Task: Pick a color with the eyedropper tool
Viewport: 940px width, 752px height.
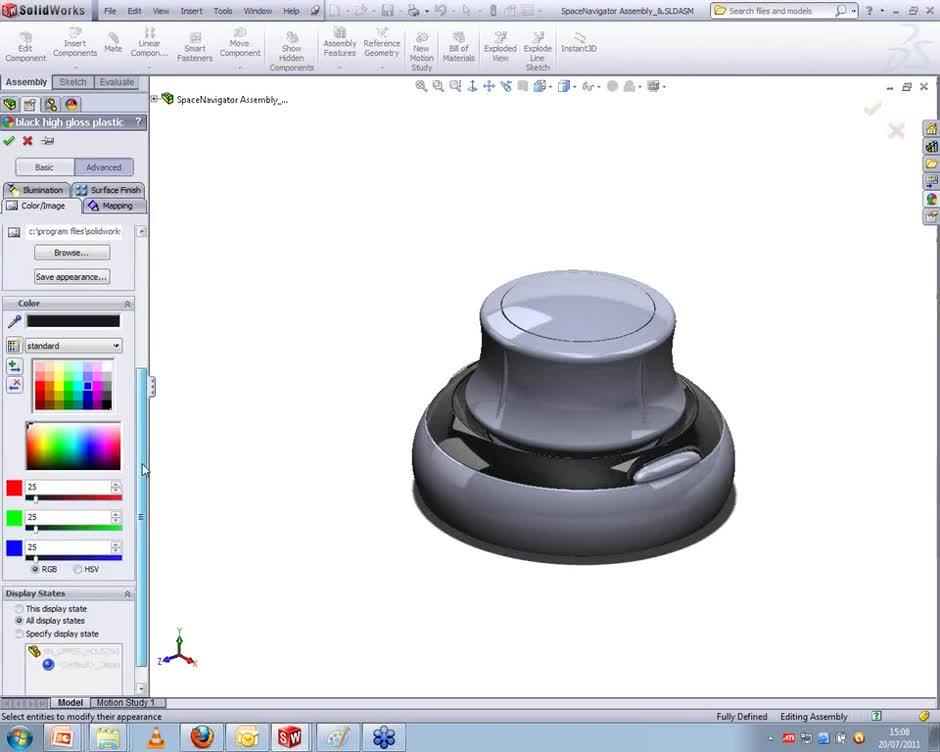Action: 14,322
